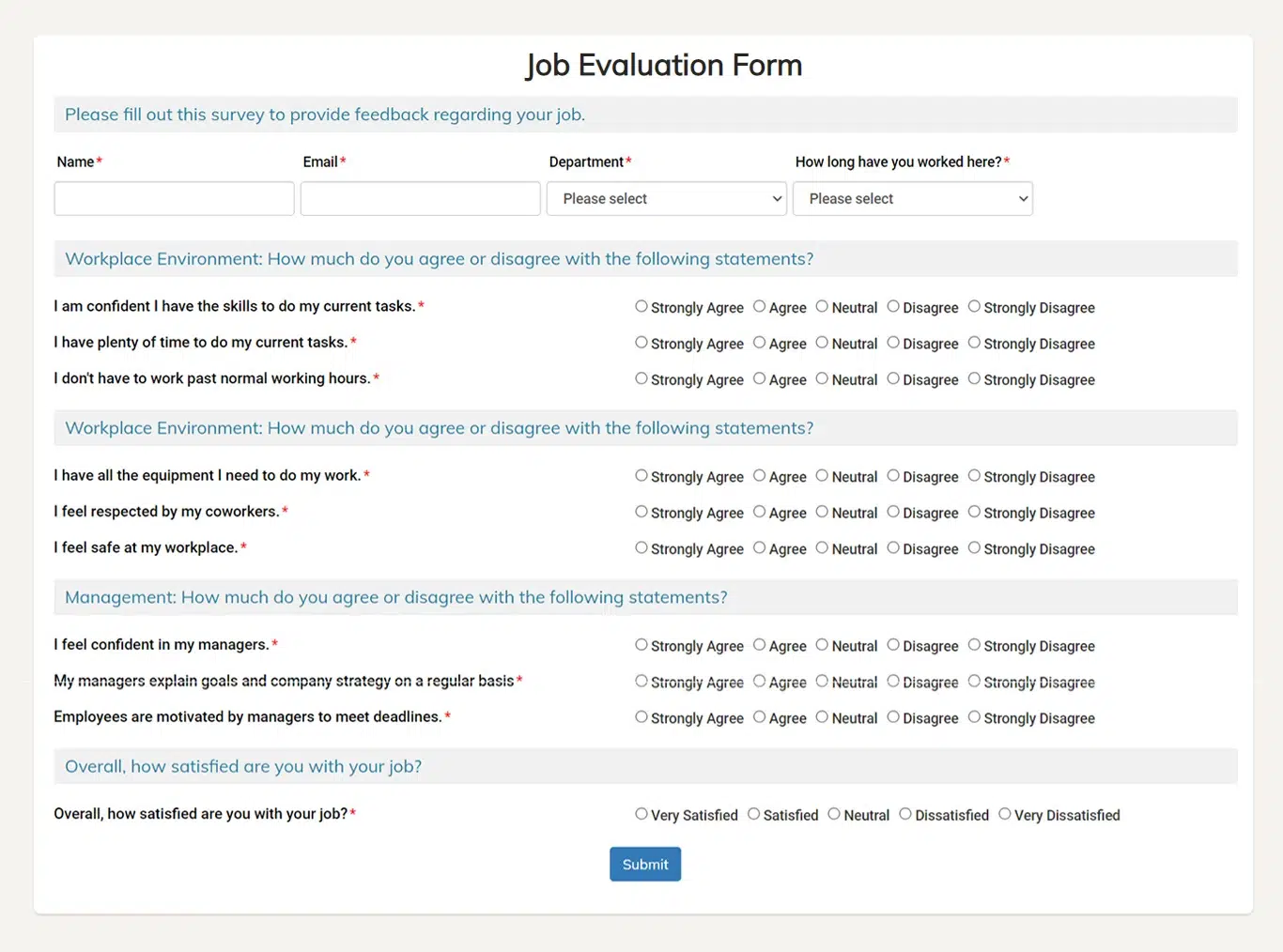Pick Agree for plenty of time statement
The image size is (1283, 952).
[x=759, y=343]
